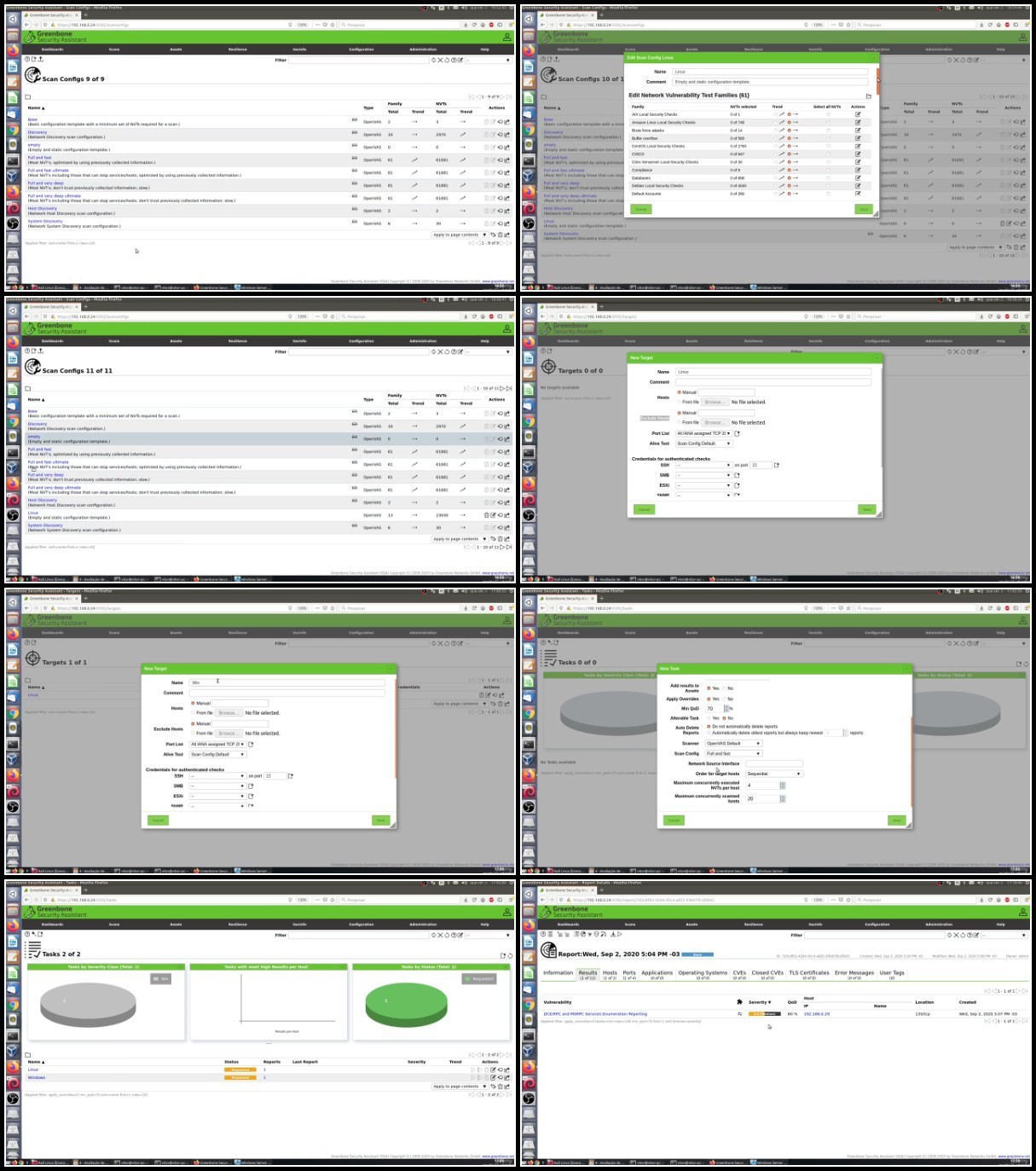Click the overrides icon on the DCE/RPC result row

[739, 1014]
